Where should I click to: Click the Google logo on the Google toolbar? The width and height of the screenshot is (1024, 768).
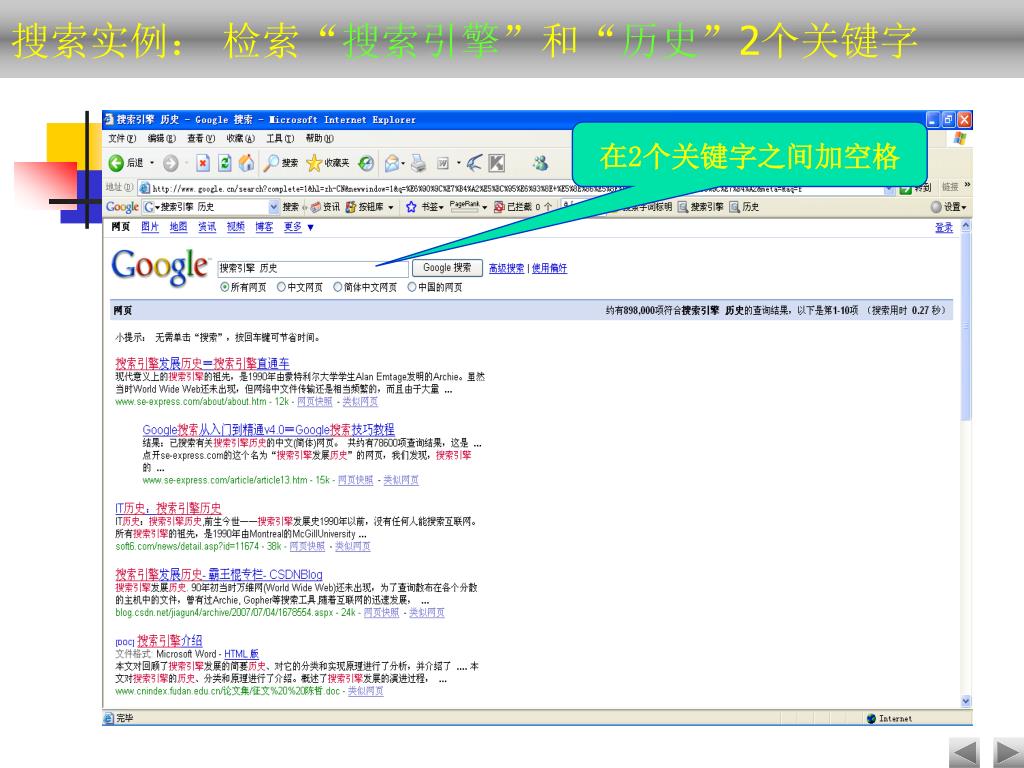tap(122, 207)
